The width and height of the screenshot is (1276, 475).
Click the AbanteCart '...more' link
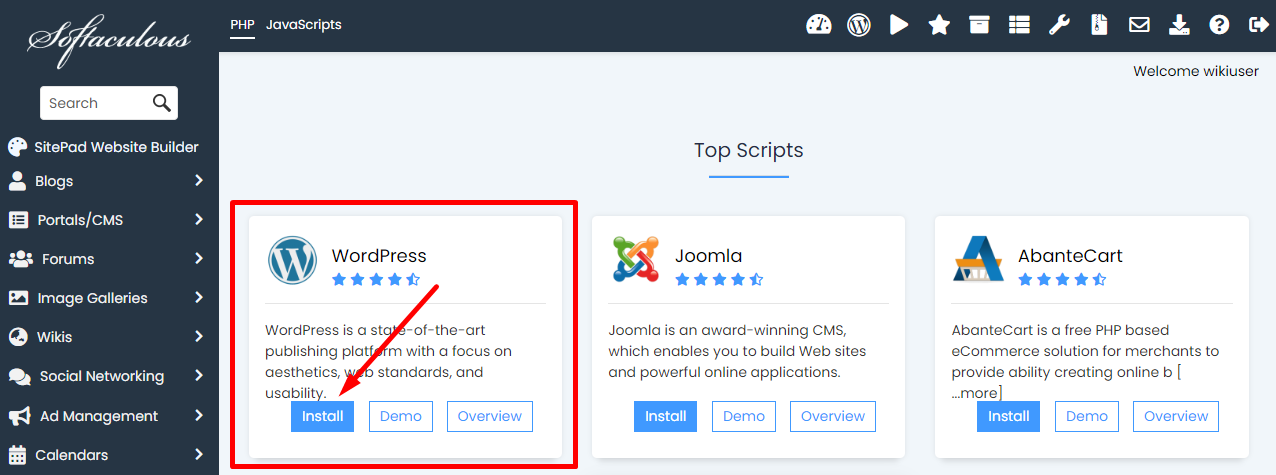[x=975, y=394]
